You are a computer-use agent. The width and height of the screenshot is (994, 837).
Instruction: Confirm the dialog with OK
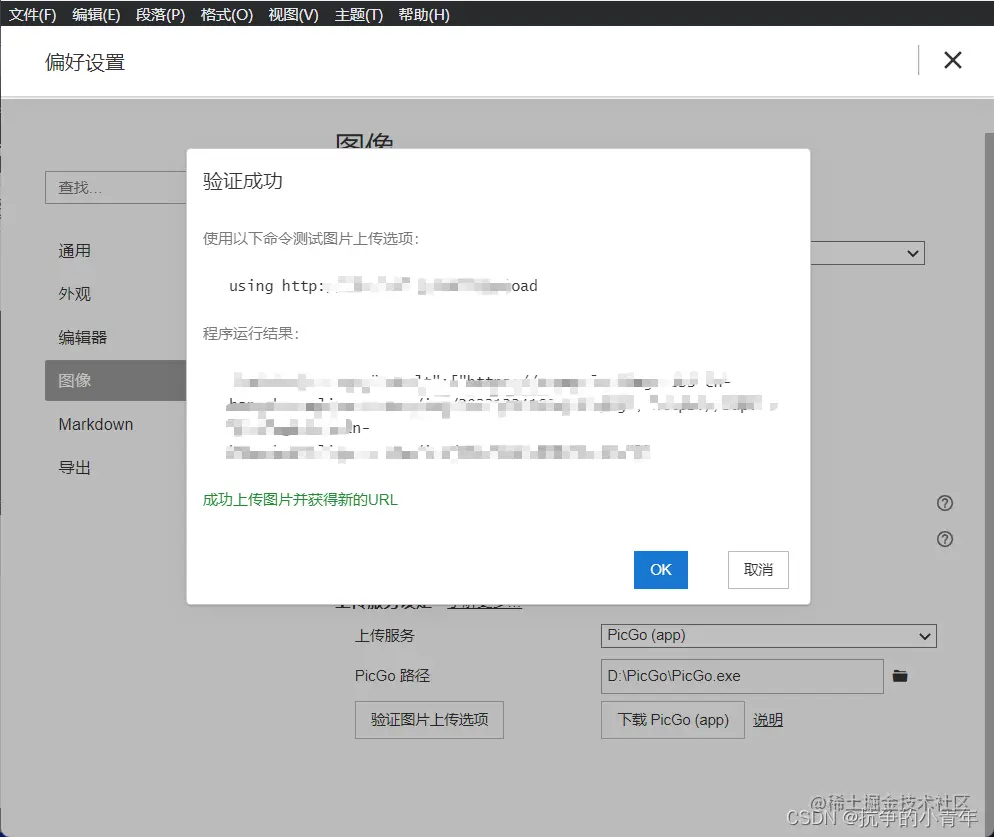pos(661,570)
